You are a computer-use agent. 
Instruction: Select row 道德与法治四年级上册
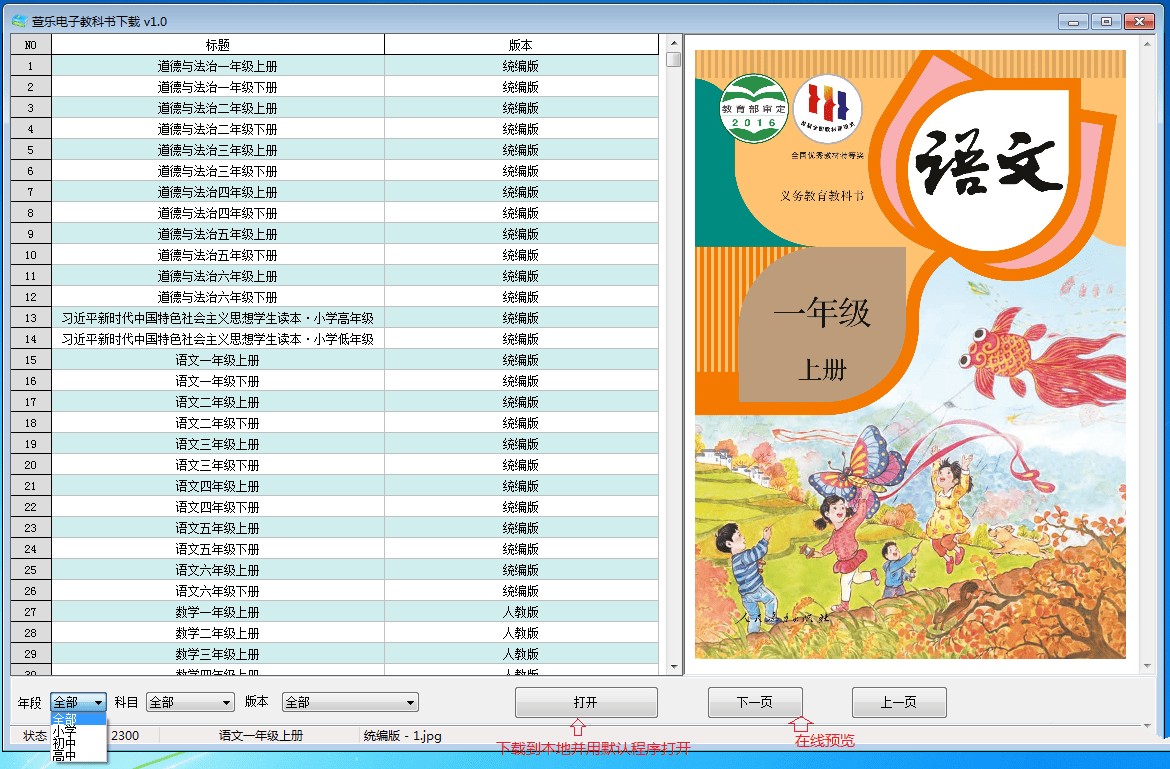(x=334, y=192)
